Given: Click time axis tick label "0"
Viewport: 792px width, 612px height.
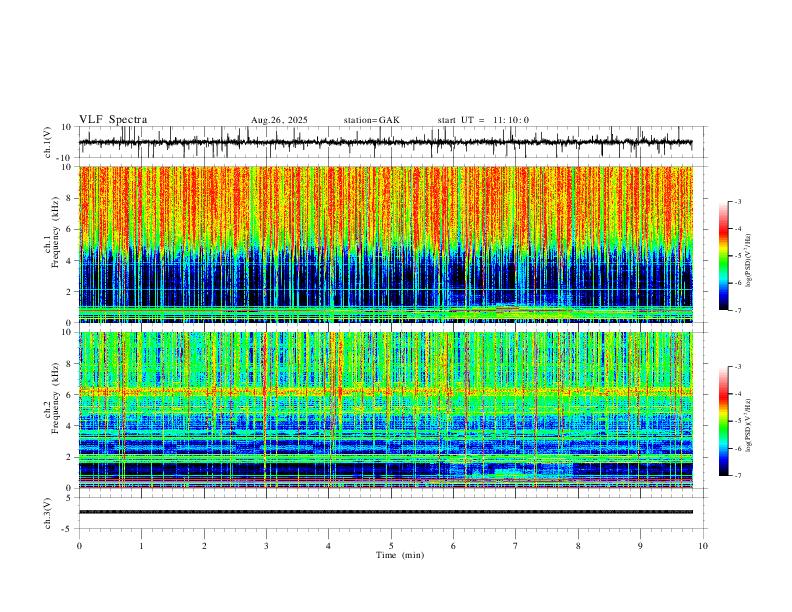Looking at the screenshot, I should tap(79, 546).
